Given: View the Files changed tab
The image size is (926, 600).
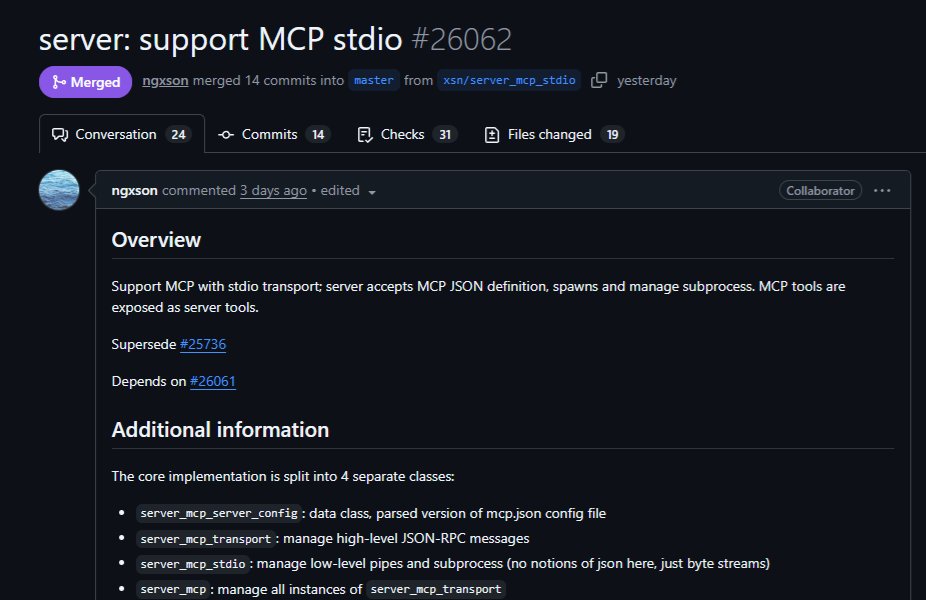Looking at the screenshot, I should pyautogui.click(x=554, y=135).
